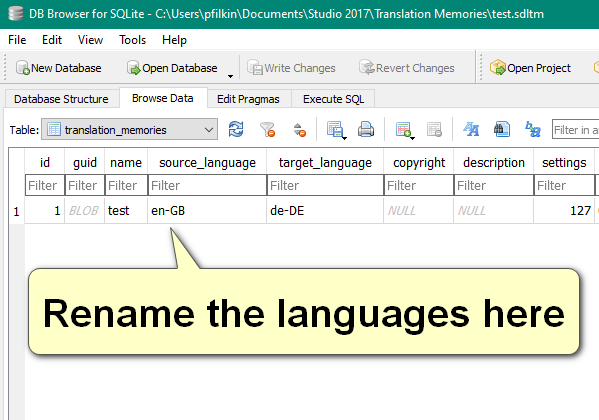Viewport: 599px width, 420px height.
Task: Click the guid column filter field
Action: point(84,185)
